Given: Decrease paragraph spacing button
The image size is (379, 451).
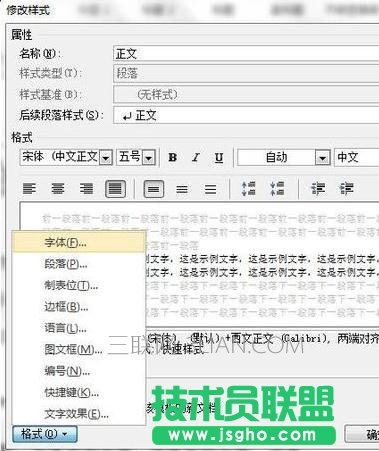Looking at the screenshot, I should click(277, 189).
